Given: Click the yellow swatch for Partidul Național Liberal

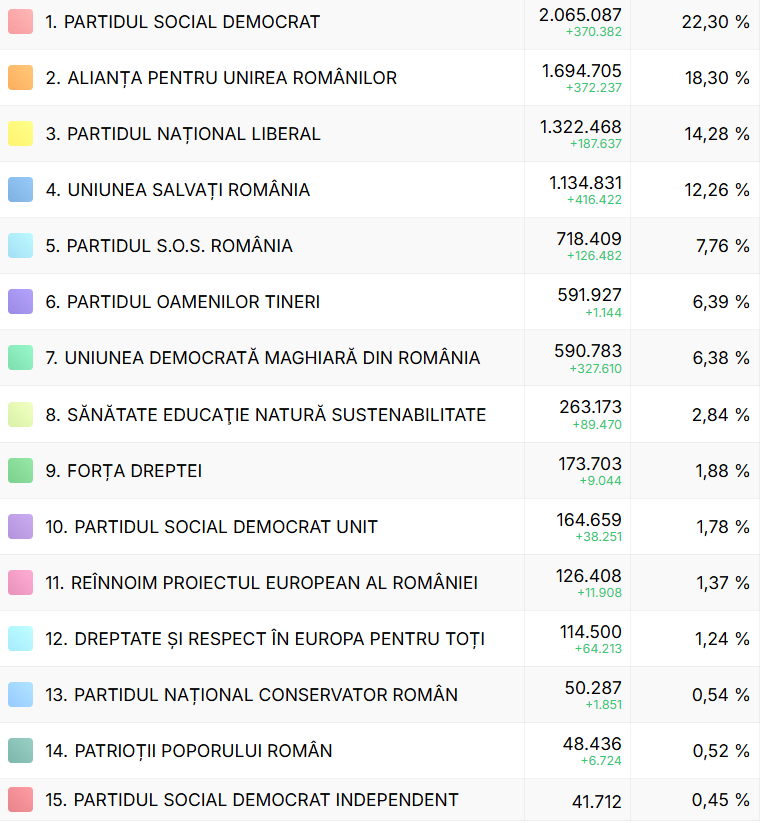Looking at the screenshot, I should coord(20,134).
